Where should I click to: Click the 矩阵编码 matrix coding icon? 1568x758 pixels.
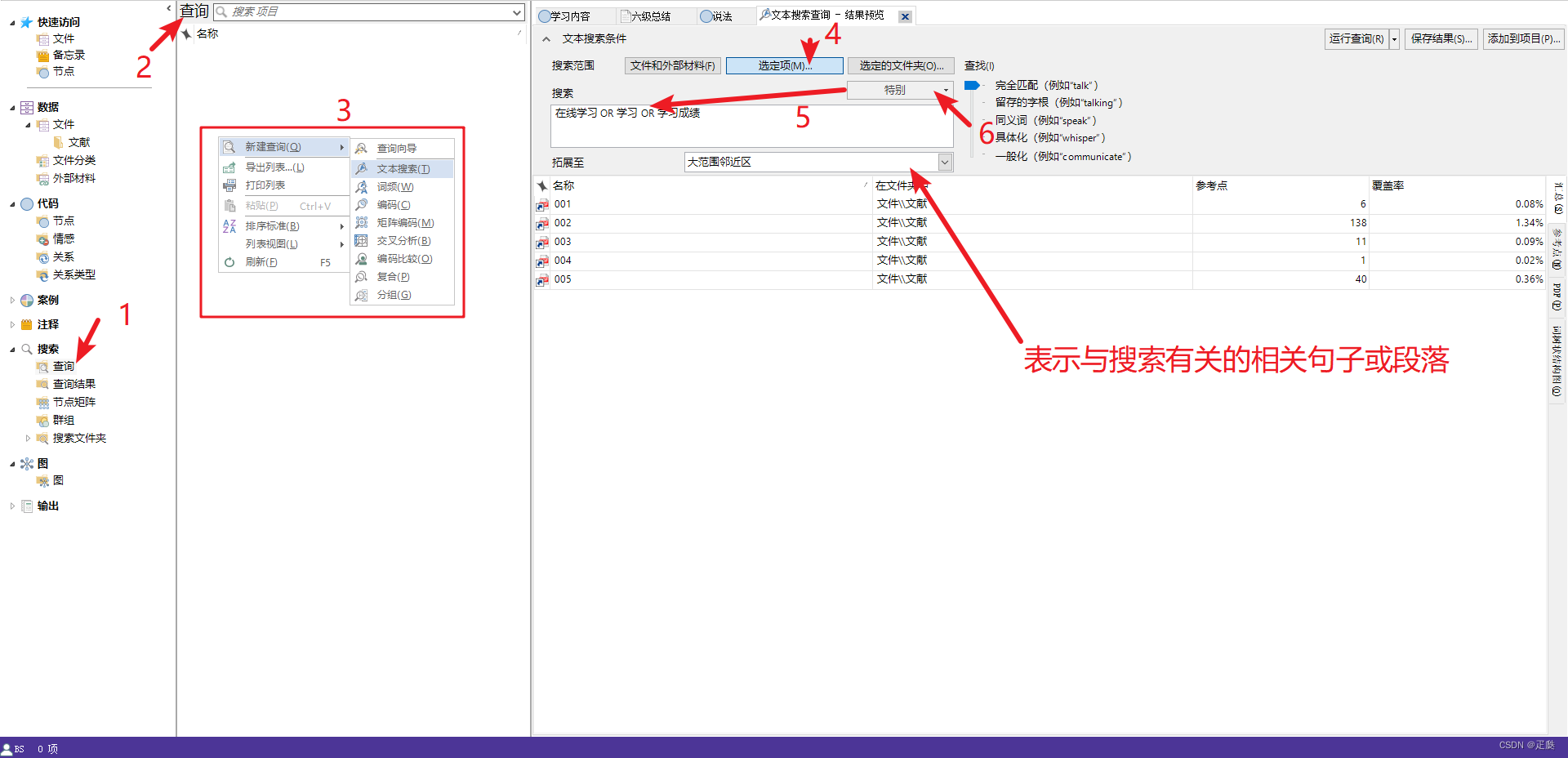pyautogui.click(x=361, y=223)
